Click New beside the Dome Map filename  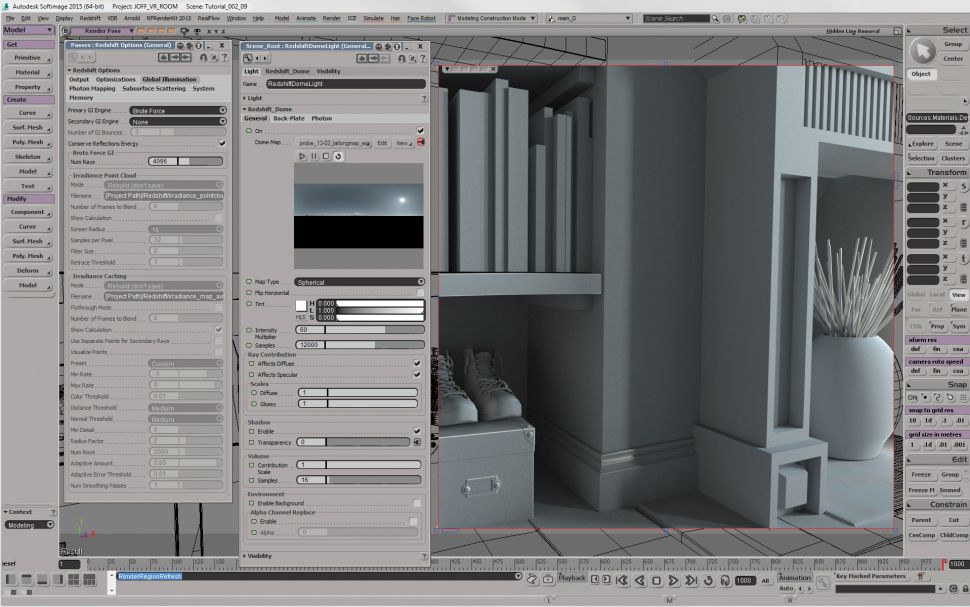403,143
